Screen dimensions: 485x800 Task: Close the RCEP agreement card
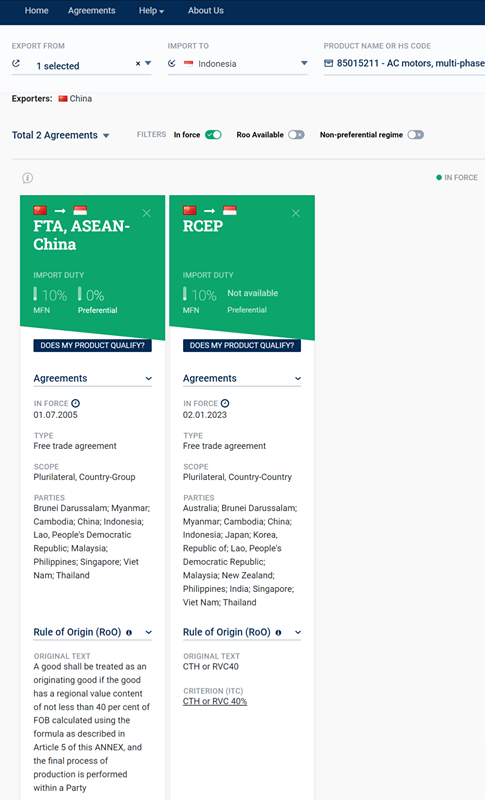[x=296, y=213]
